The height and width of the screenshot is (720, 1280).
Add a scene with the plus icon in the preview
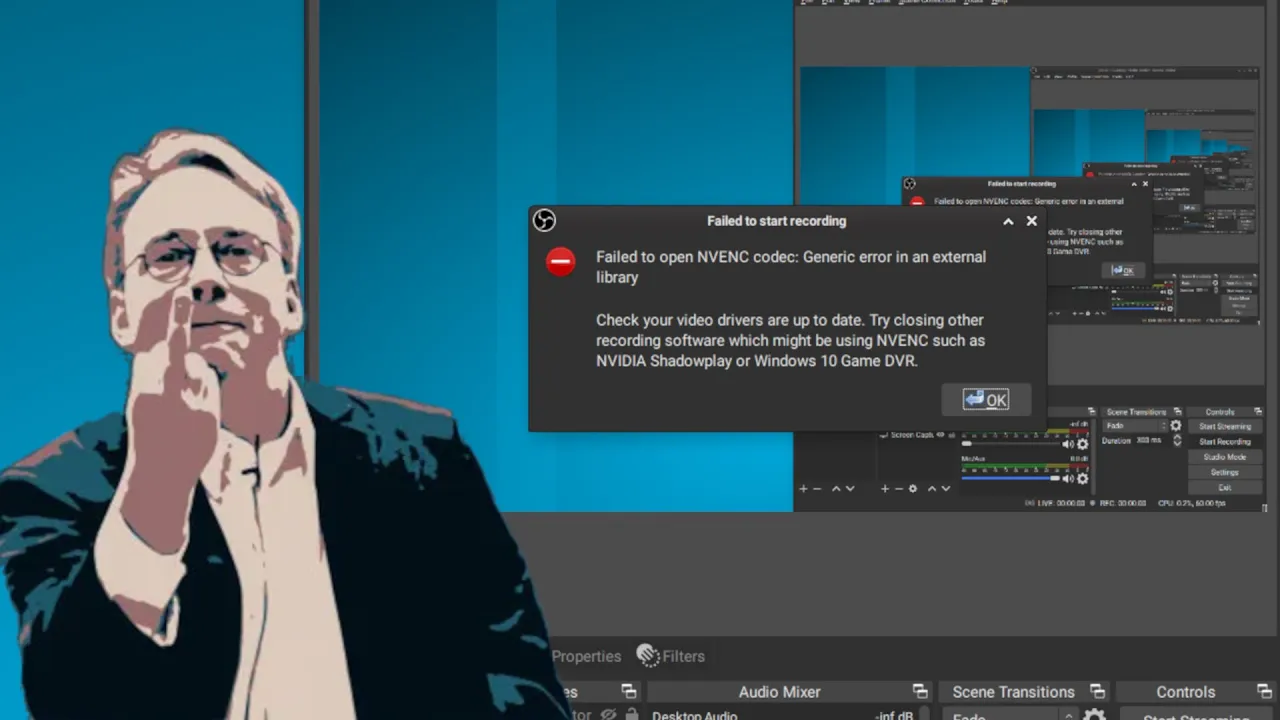[803, 489]
